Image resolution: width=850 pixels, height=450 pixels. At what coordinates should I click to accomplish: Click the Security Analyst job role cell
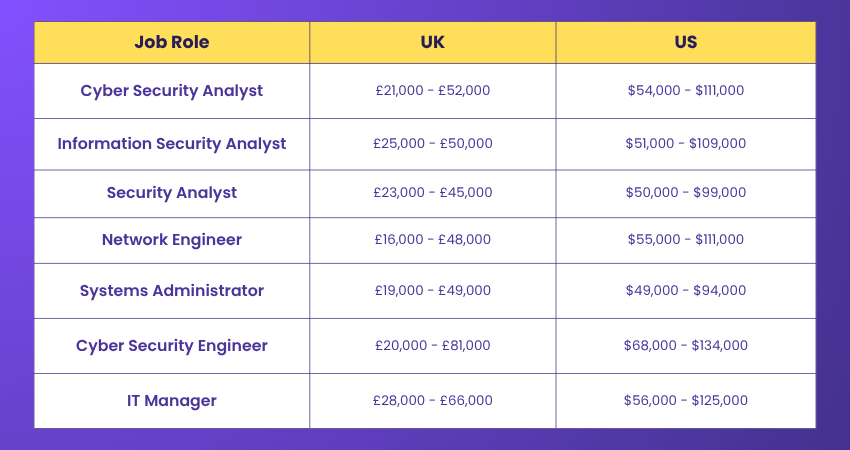click(x=172, y=193)
